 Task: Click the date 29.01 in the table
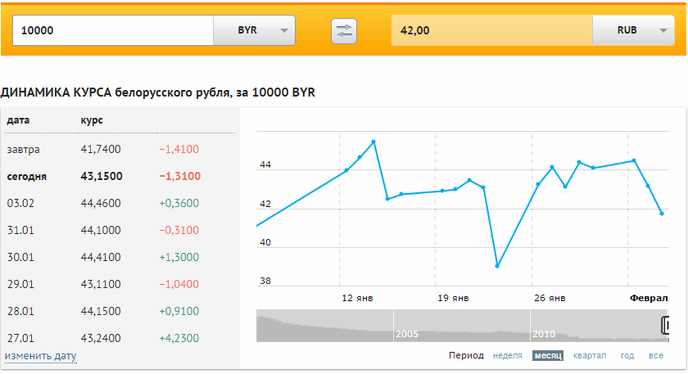click(x=20, y=284)
